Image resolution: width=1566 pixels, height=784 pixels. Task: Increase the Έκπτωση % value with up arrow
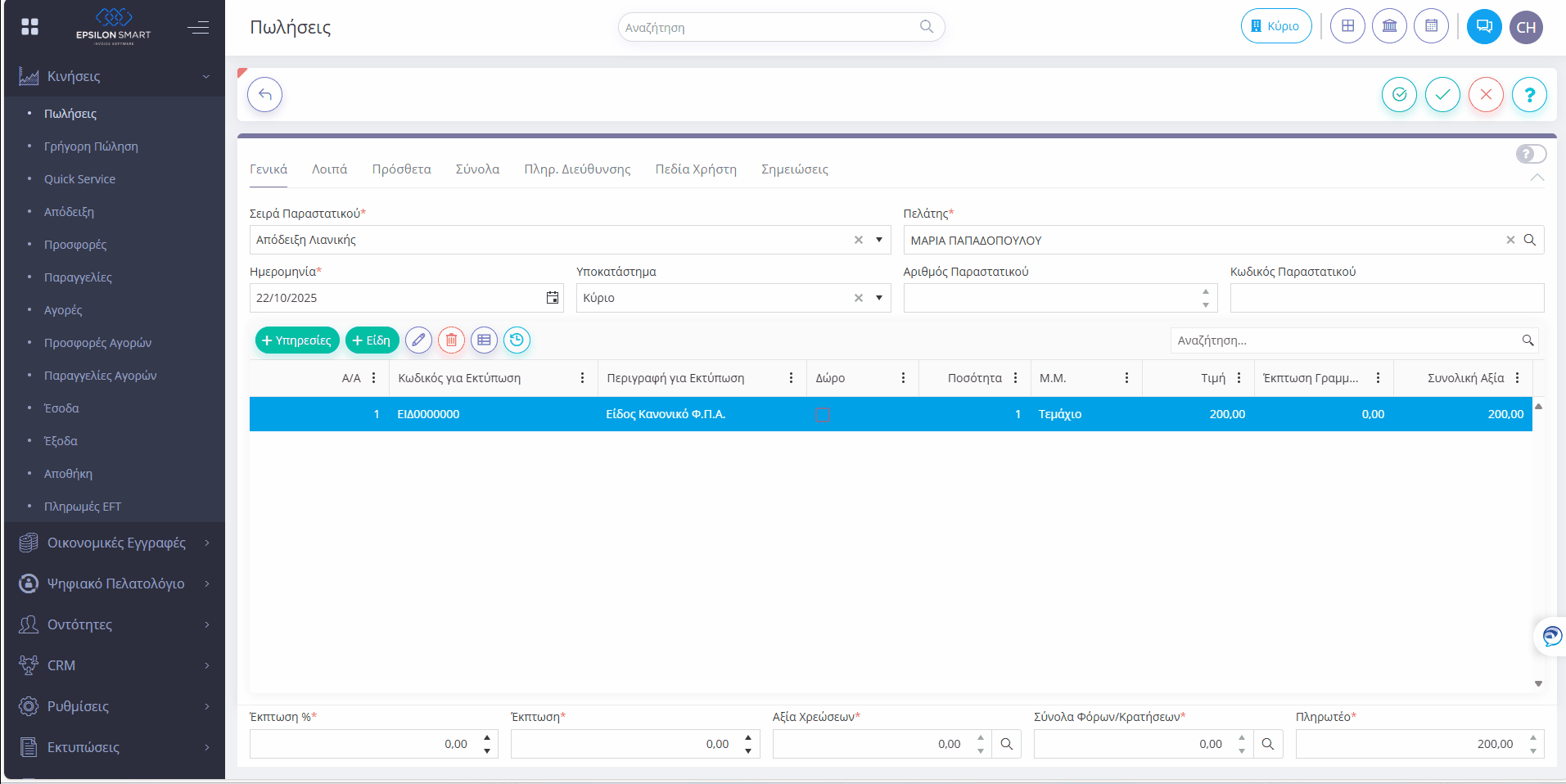pyautogui.click(x=487, y=738)
